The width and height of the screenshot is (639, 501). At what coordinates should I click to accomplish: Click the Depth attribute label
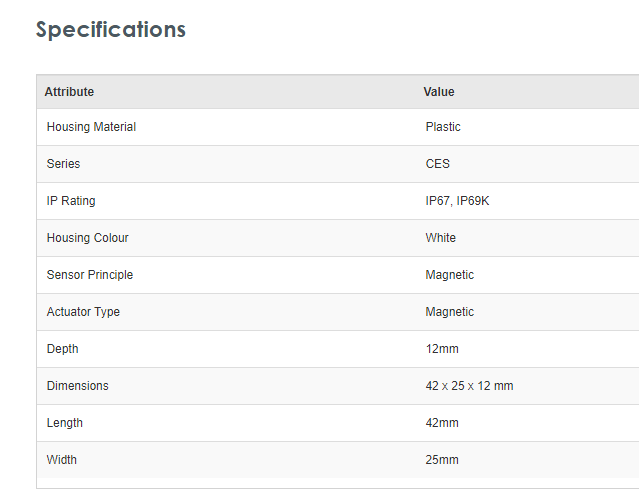pos(62,349)
